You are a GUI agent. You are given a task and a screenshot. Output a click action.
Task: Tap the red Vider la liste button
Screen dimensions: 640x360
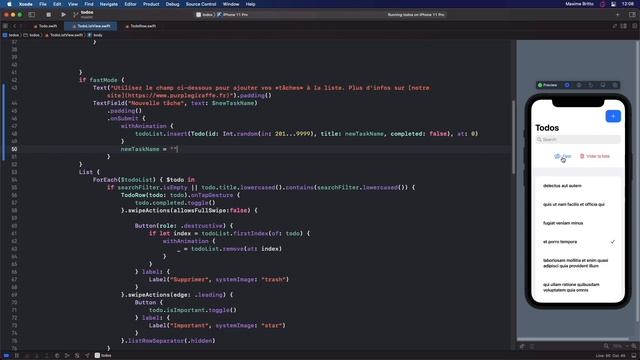(x=595, y=156)
